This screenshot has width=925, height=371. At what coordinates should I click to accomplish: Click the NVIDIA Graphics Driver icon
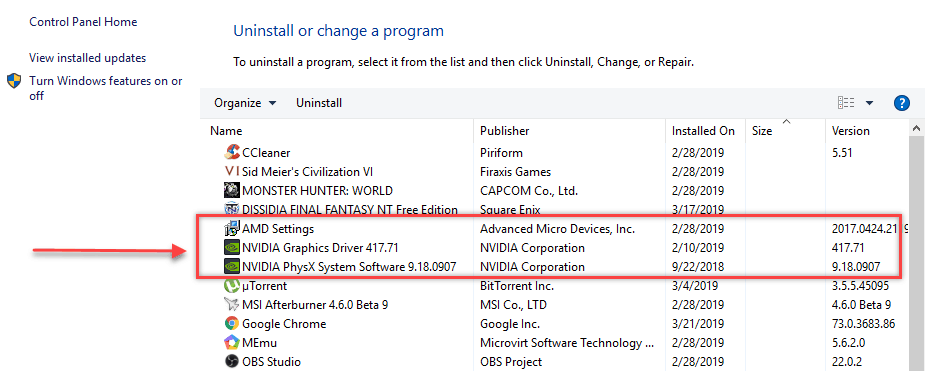point(232,248)
